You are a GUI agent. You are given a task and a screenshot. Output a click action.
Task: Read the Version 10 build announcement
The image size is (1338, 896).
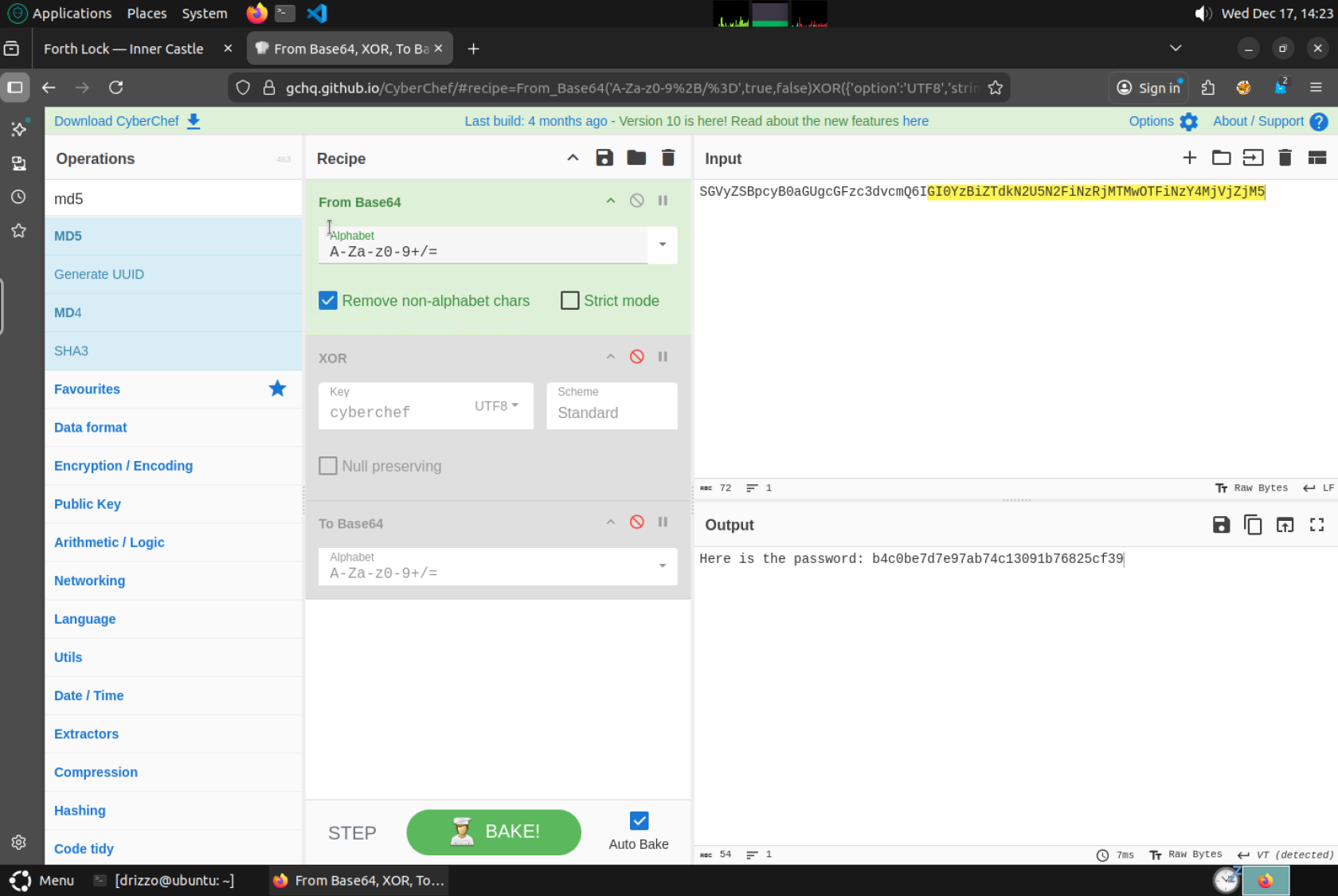click(x=696, y=121)
